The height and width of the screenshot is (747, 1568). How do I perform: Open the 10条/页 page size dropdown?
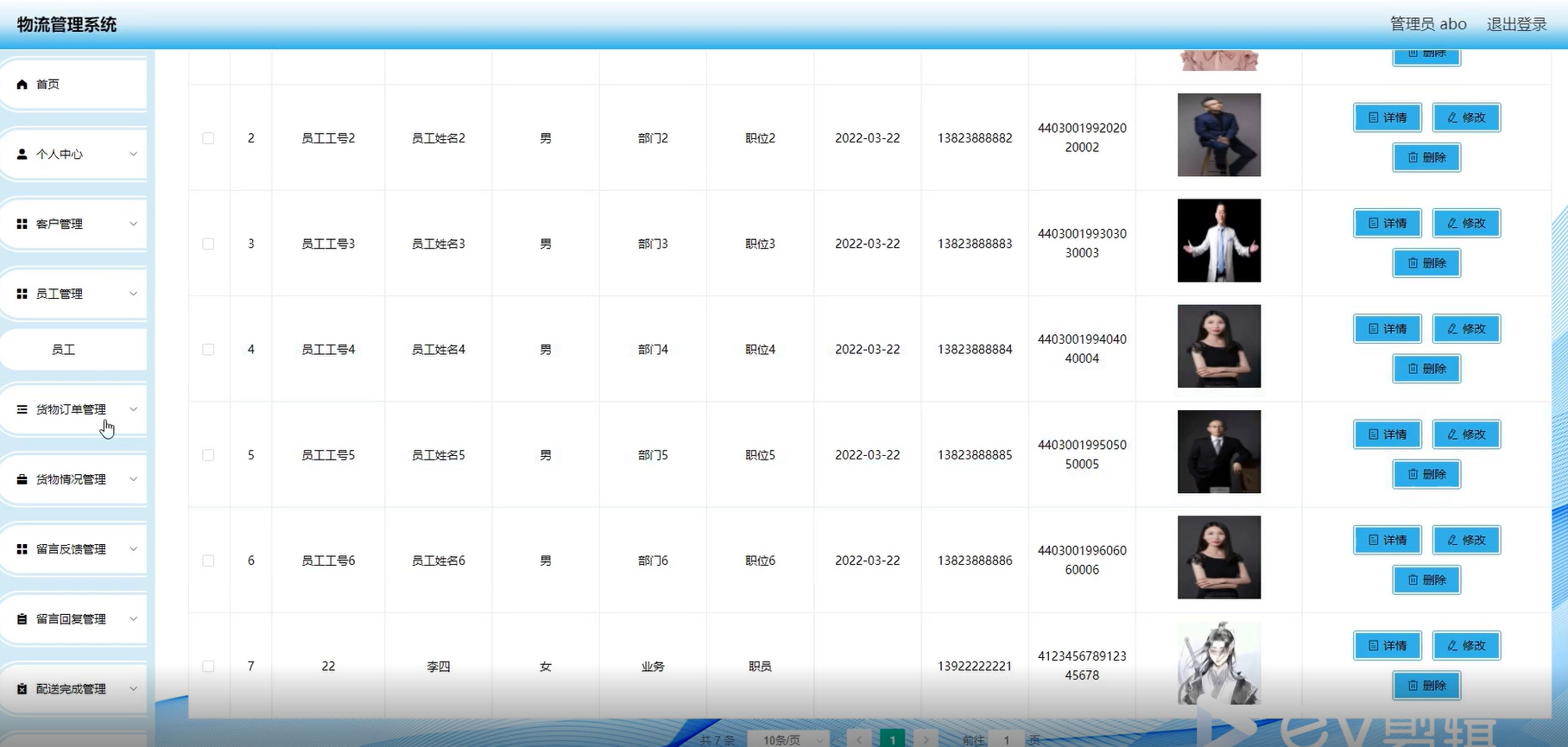click(x=789, y=740)
